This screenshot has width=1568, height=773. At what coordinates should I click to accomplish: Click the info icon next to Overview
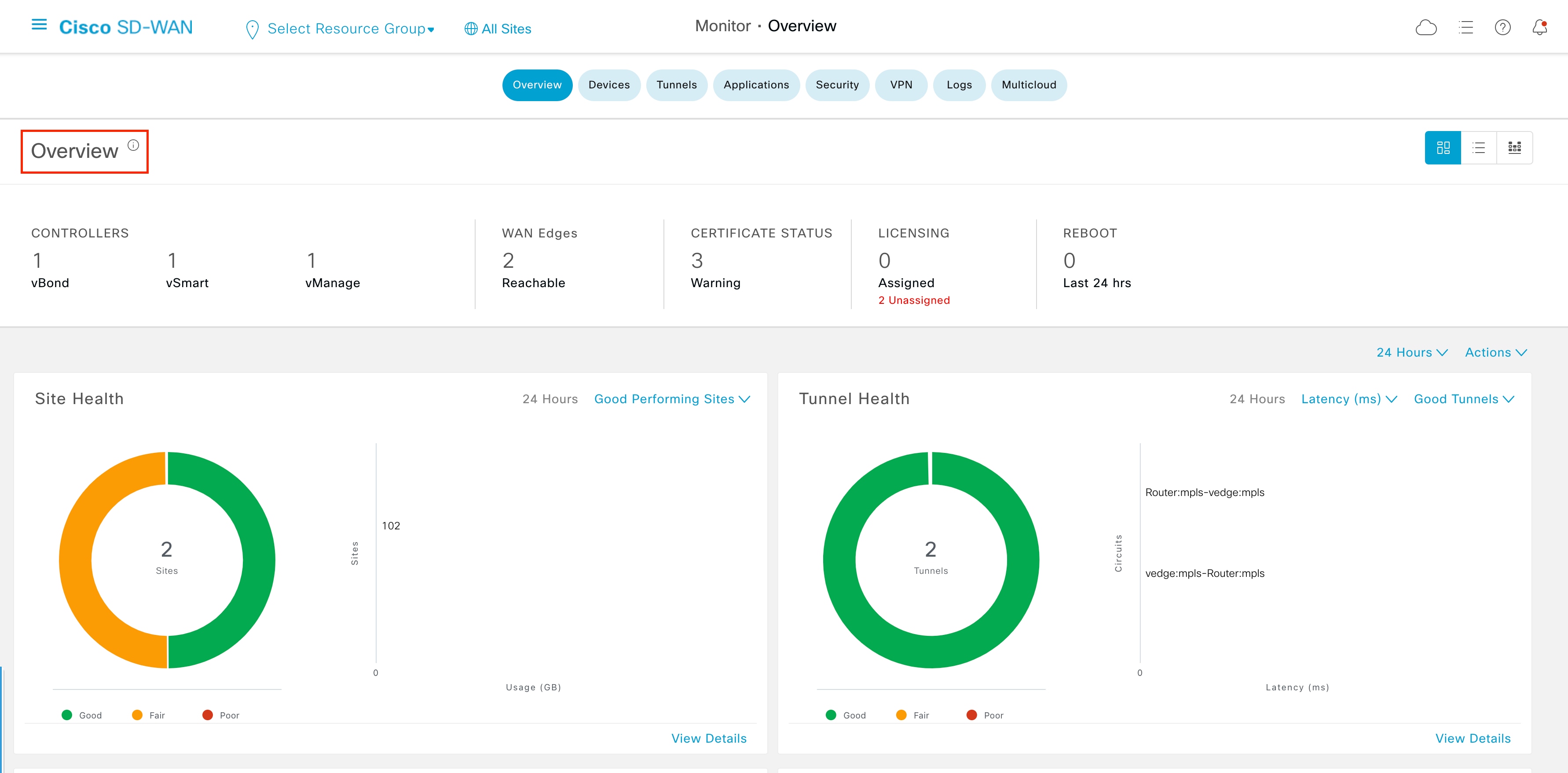point(133,146)
